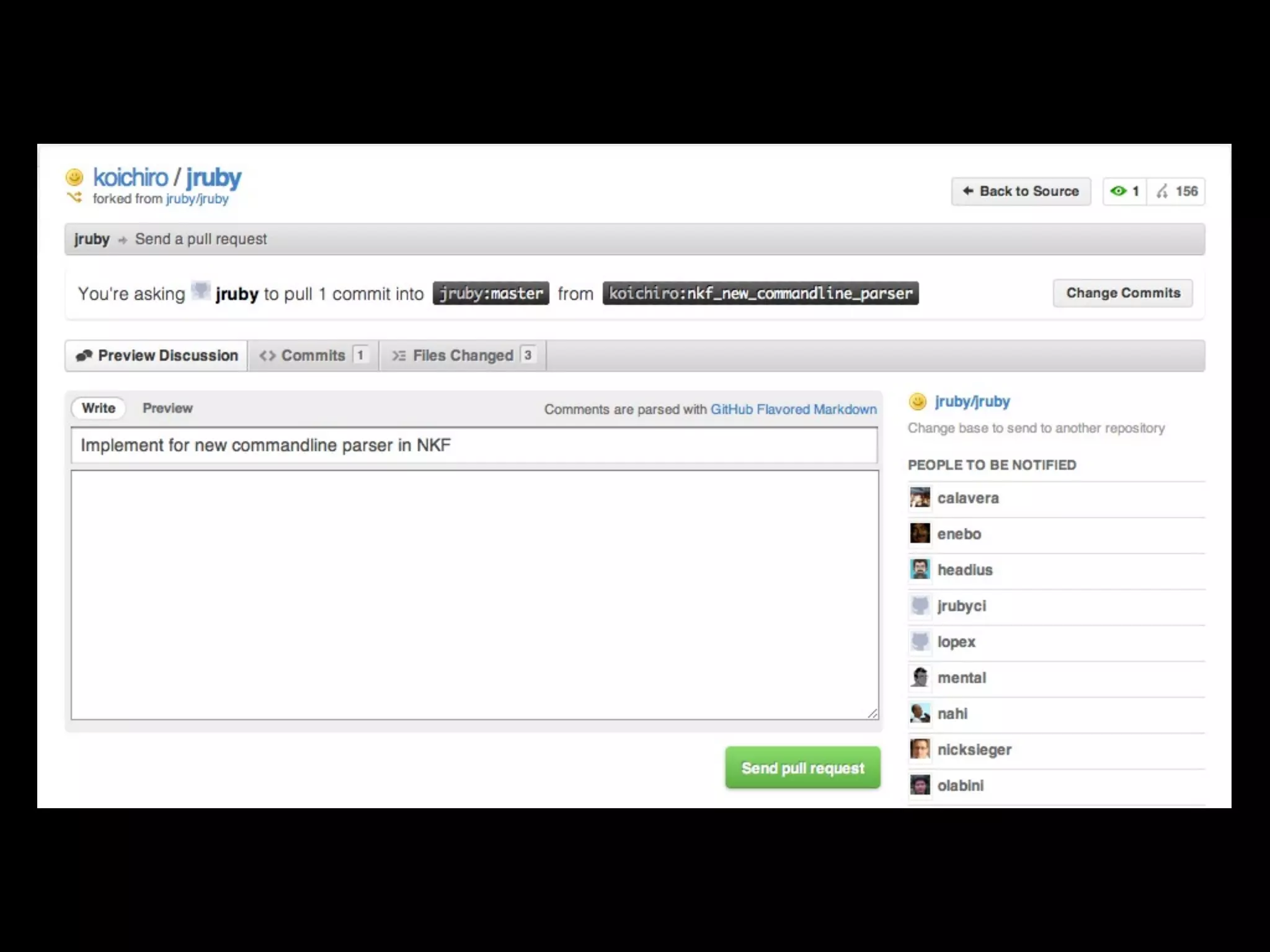This screenshot has height=952, width=1270.
Task: Select the koichiro:nkf_new_commandline_parser head branch
Action: click(x=760, y=293)
